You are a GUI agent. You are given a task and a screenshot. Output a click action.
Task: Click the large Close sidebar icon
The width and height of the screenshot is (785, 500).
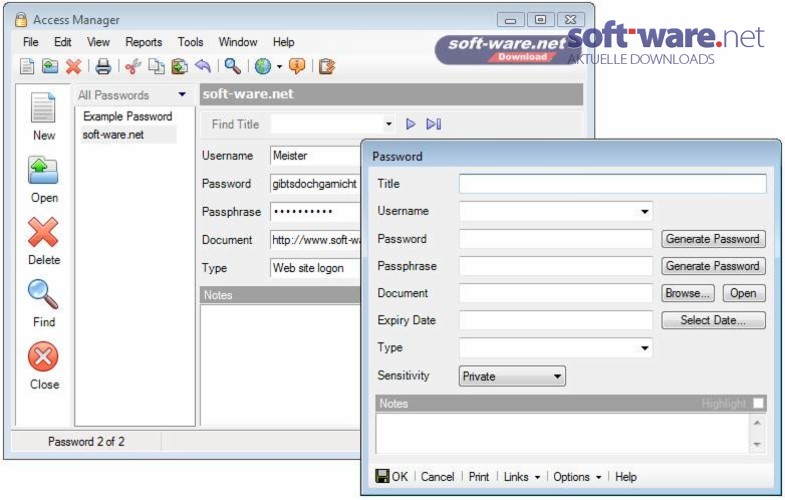[x=44, y=356]
